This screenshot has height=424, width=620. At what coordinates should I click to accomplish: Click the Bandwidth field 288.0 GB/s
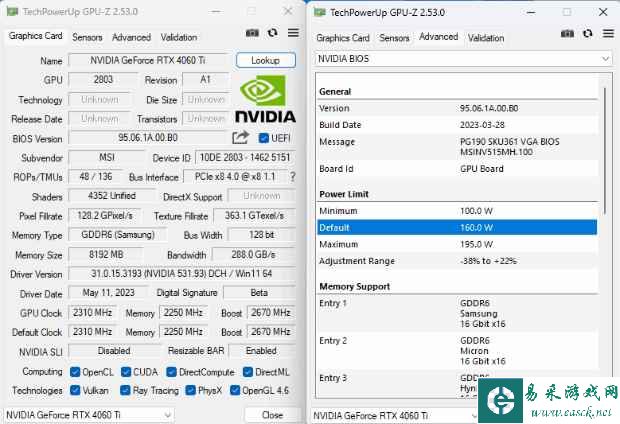pyautogui.click(x=253, y=254)
